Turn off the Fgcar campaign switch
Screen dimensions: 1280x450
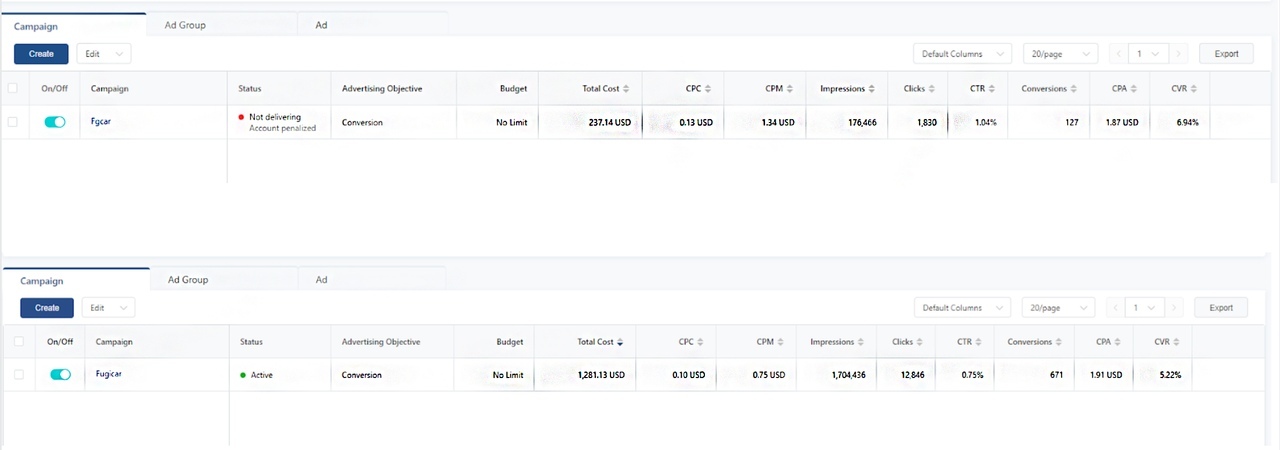tap(55, 122)
